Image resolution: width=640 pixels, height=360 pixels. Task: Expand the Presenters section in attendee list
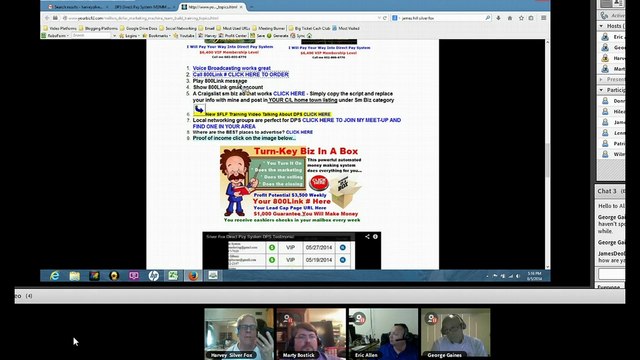tap(601, 79)
